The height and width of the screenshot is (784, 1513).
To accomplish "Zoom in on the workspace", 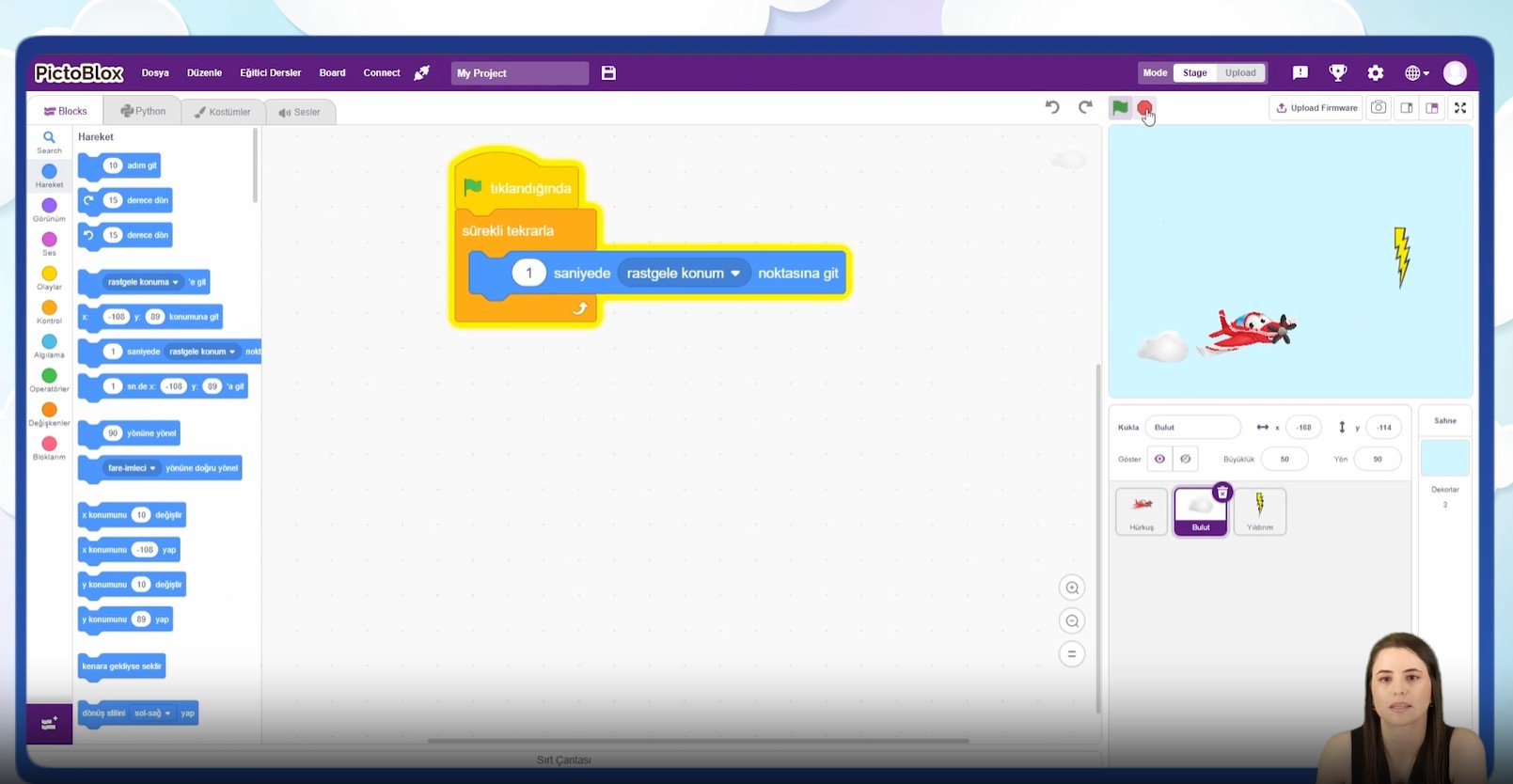I will point(1071,588).
